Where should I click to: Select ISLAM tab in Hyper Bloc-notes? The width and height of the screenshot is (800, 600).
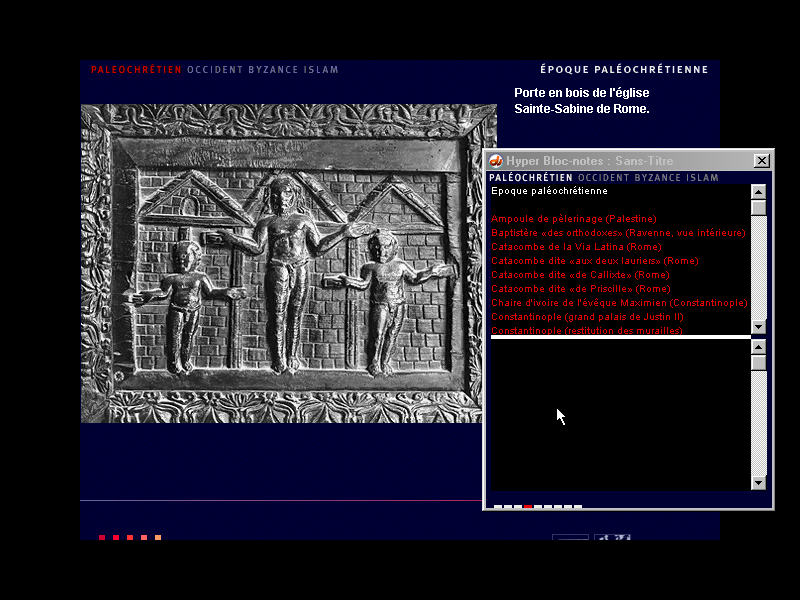coord(702,178)
